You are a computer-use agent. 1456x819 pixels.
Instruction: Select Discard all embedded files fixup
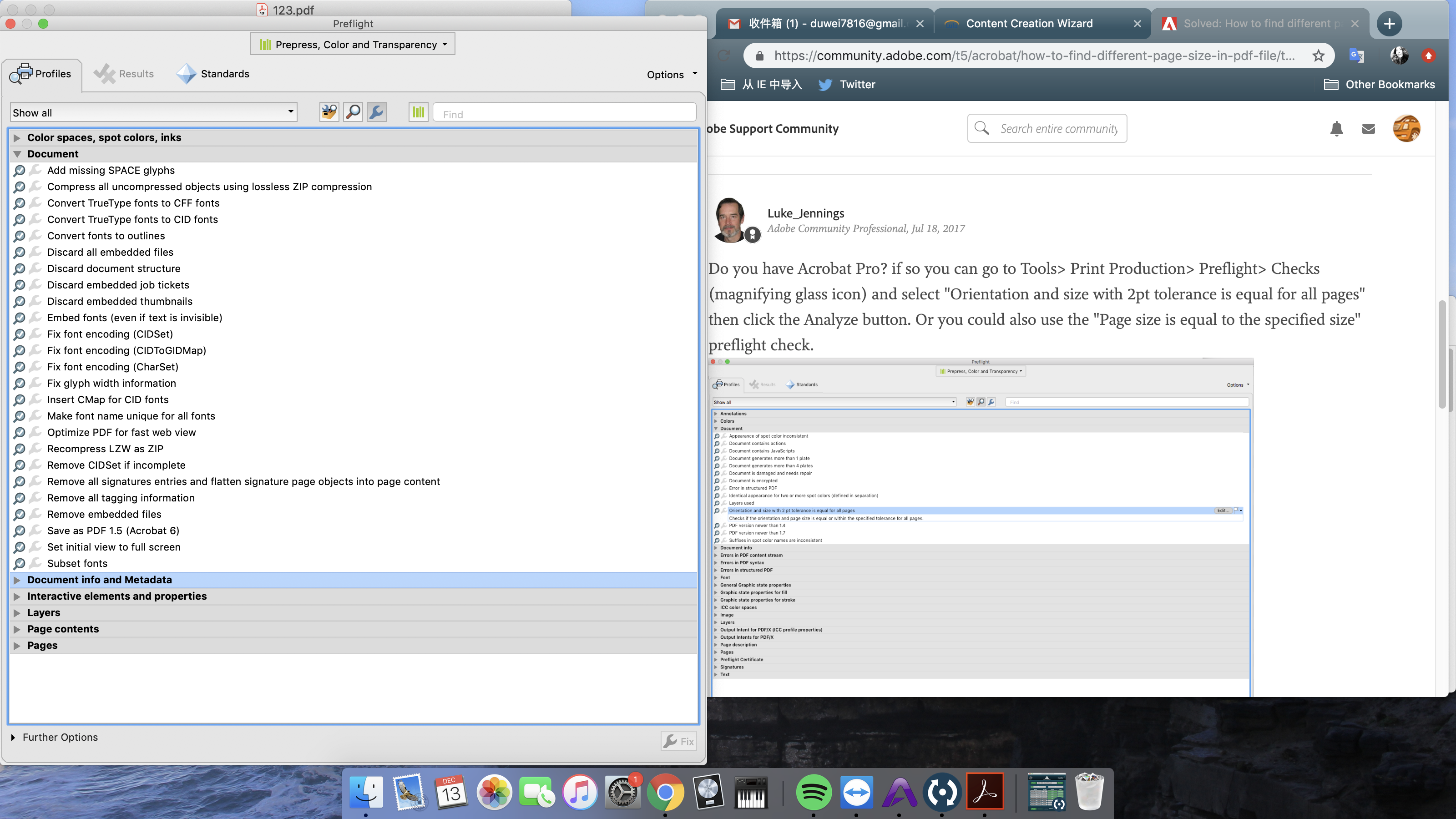point(110,252)
